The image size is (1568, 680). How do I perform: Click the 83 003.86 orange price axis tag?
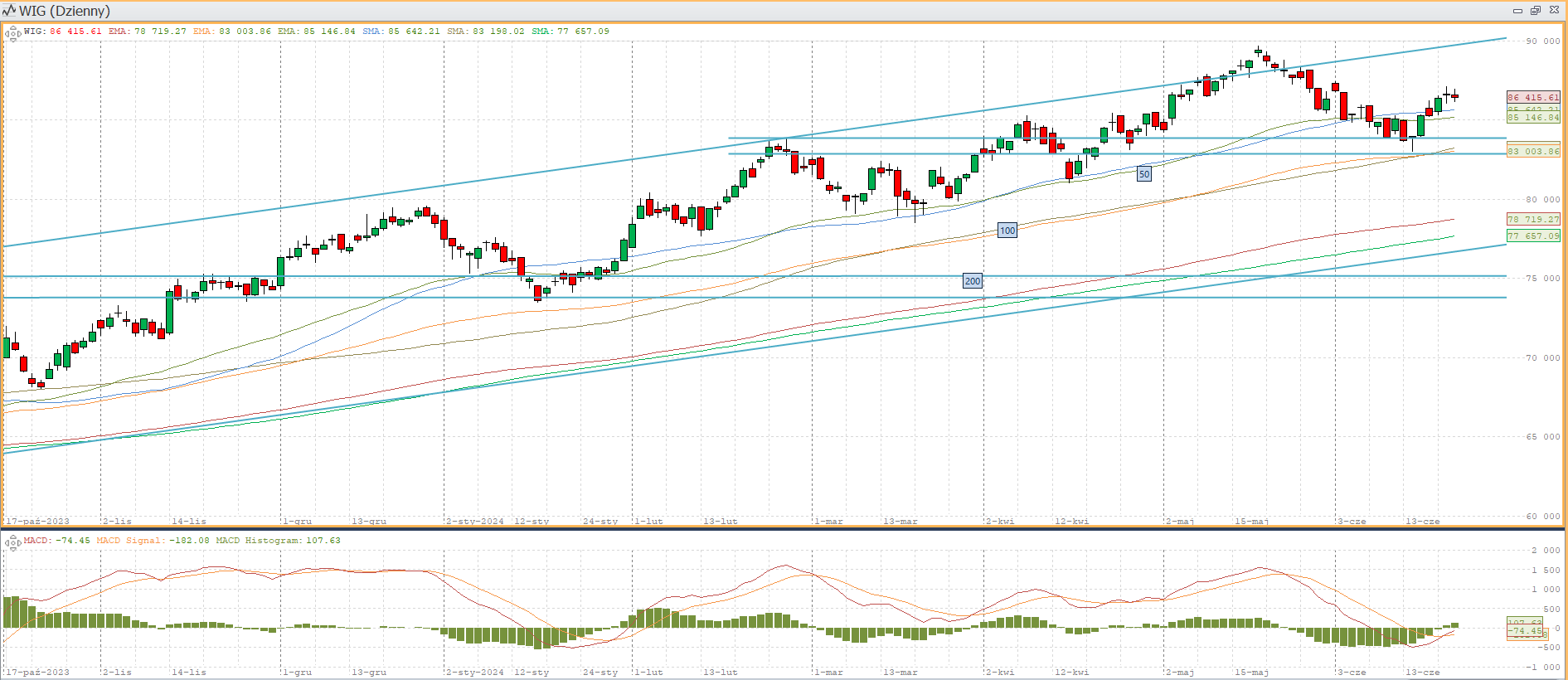point(1532,152)
